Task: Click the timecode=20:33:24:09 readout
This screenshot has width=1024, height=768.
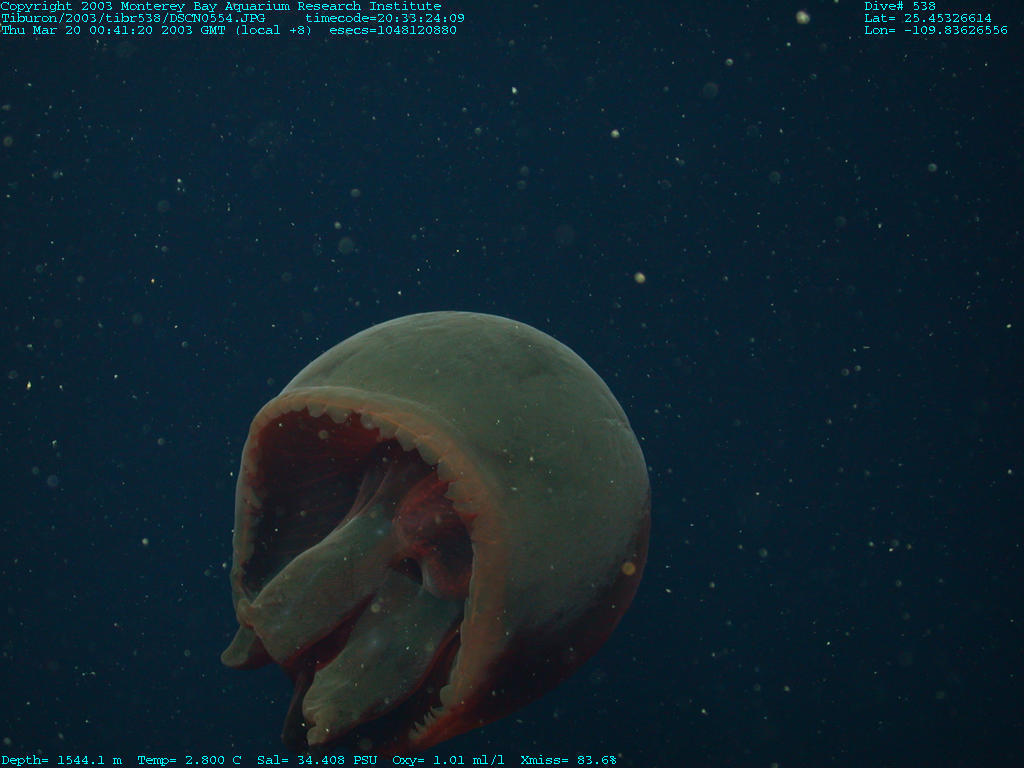Action: [x=384, y=18]
